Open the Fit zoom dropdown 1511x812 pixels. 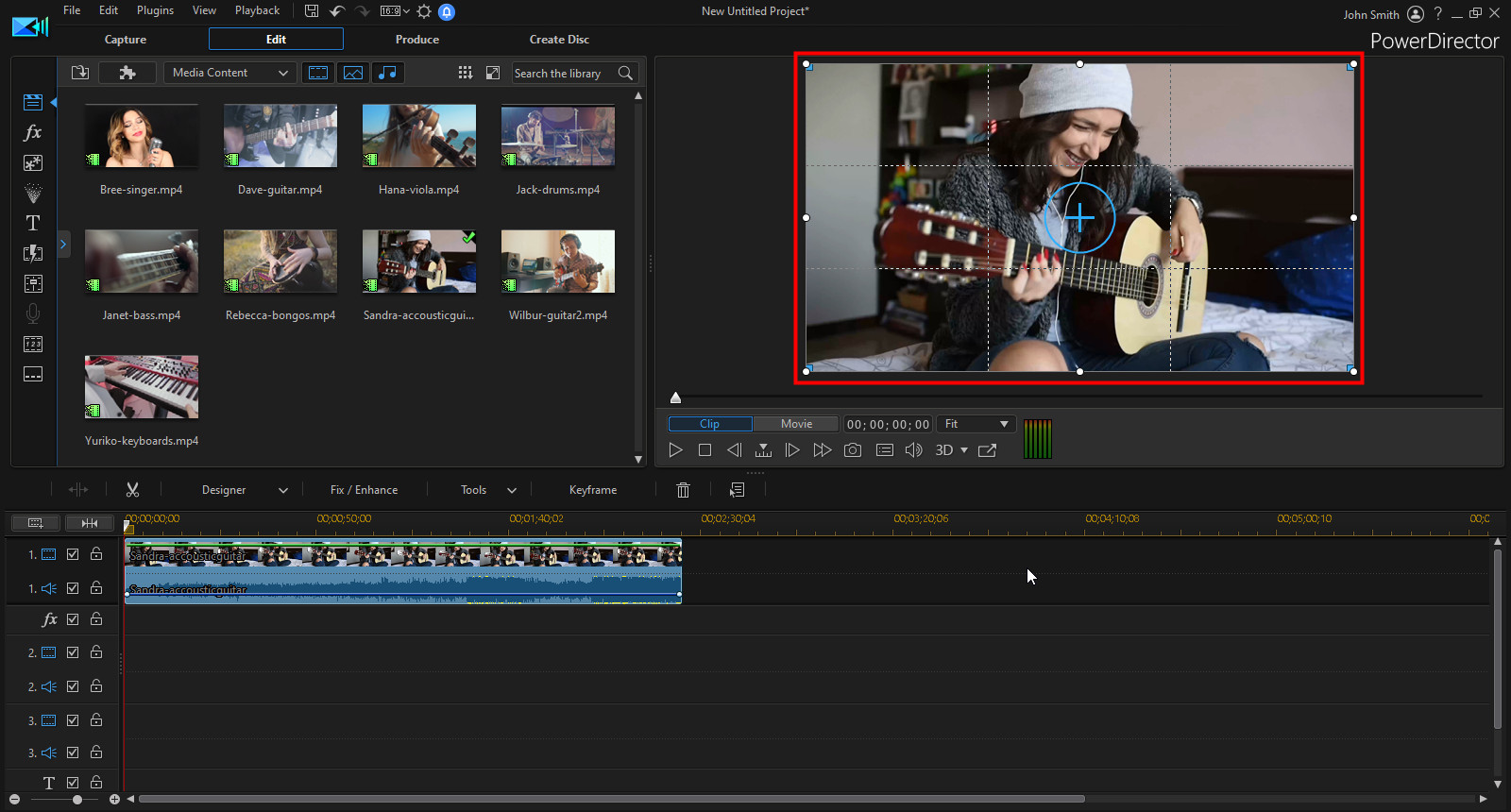coord(976,424)
